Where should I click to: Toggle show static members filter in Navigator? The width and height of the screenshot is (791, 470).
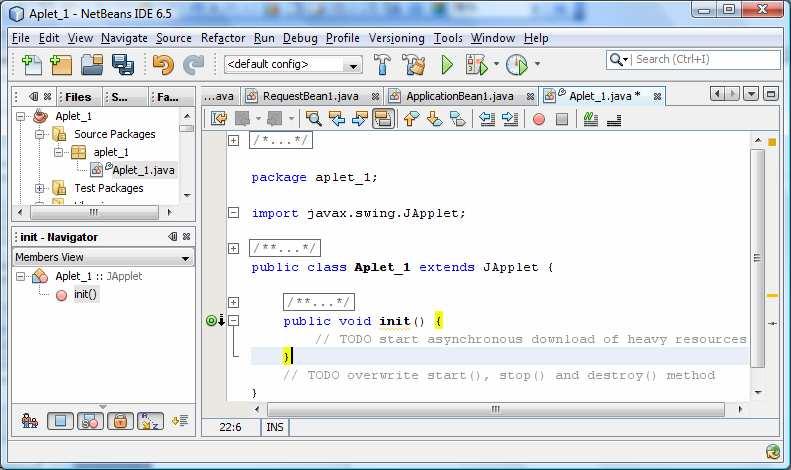click(x=90, y=421)
